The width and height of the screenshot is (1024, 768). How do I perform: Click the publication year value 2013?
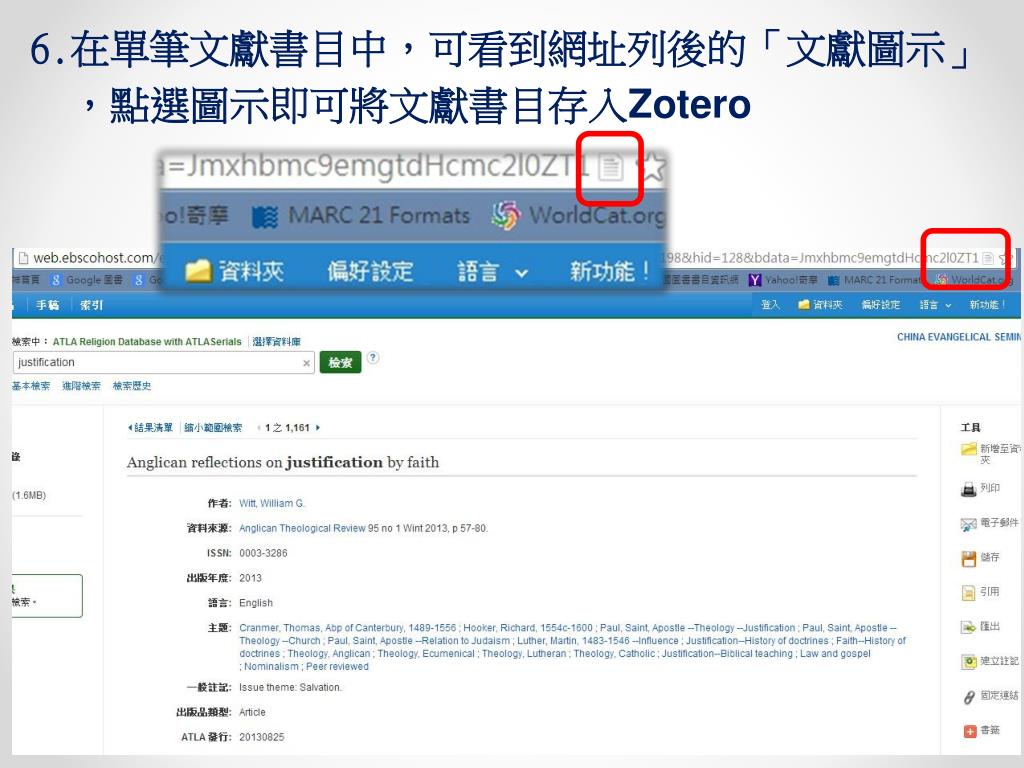250,578
